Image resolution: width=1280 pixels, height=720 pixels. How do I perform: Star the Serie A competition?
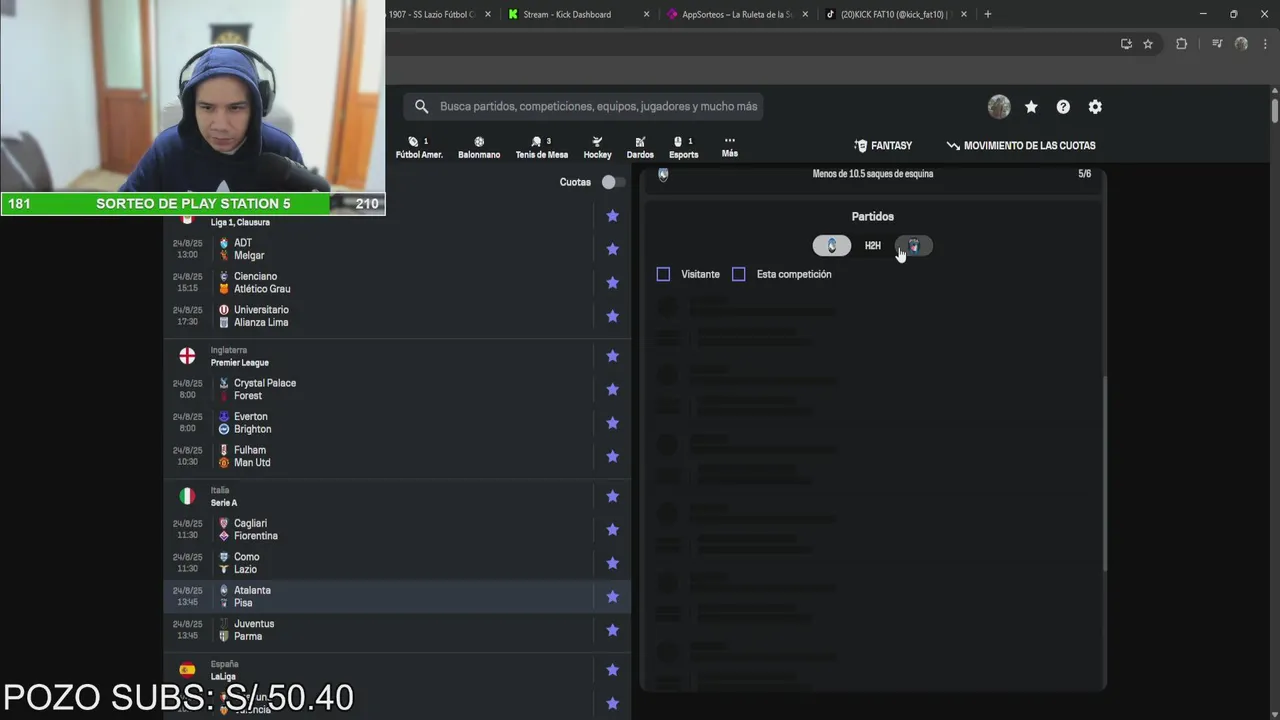(x=612, y=496)
